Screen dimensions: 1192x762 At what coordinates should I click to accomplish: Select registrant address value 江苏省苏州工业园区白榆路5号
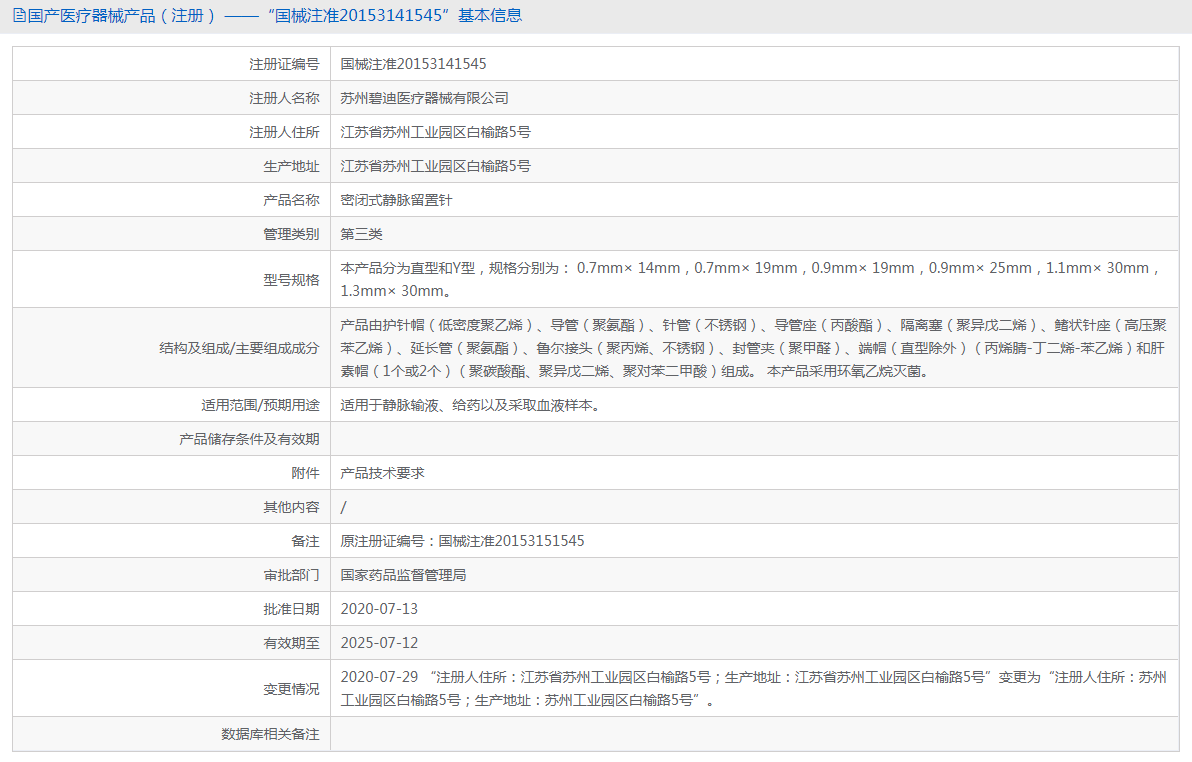coord(436,132)
